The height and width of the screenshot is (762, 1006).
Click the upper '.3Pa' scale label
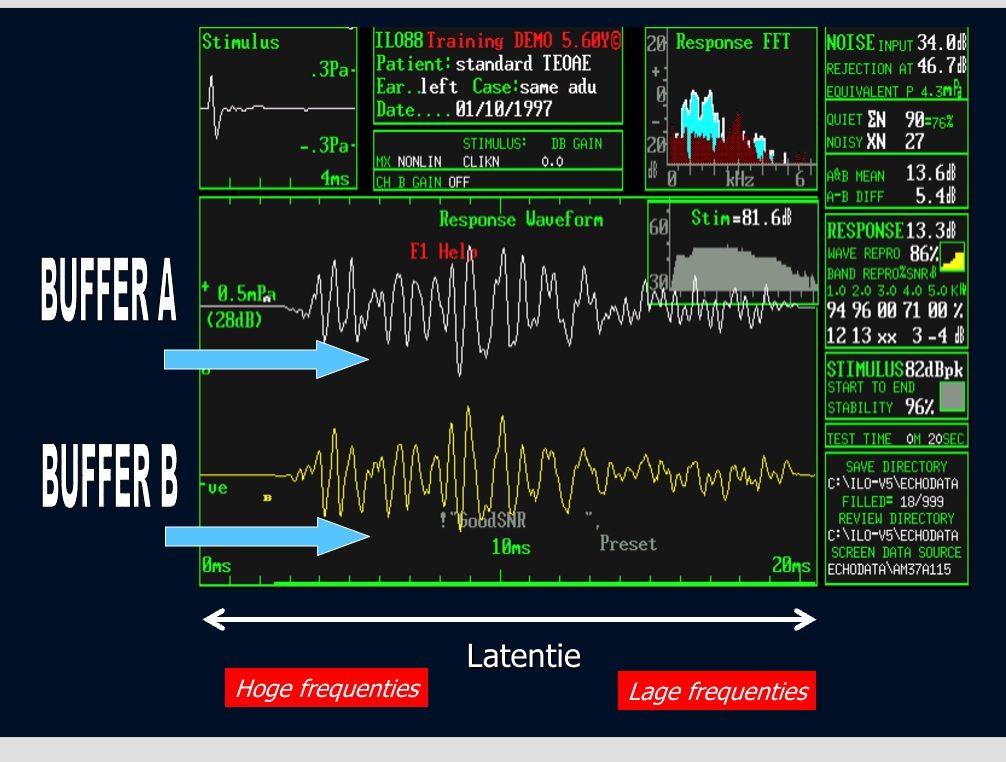coord(330,69)
